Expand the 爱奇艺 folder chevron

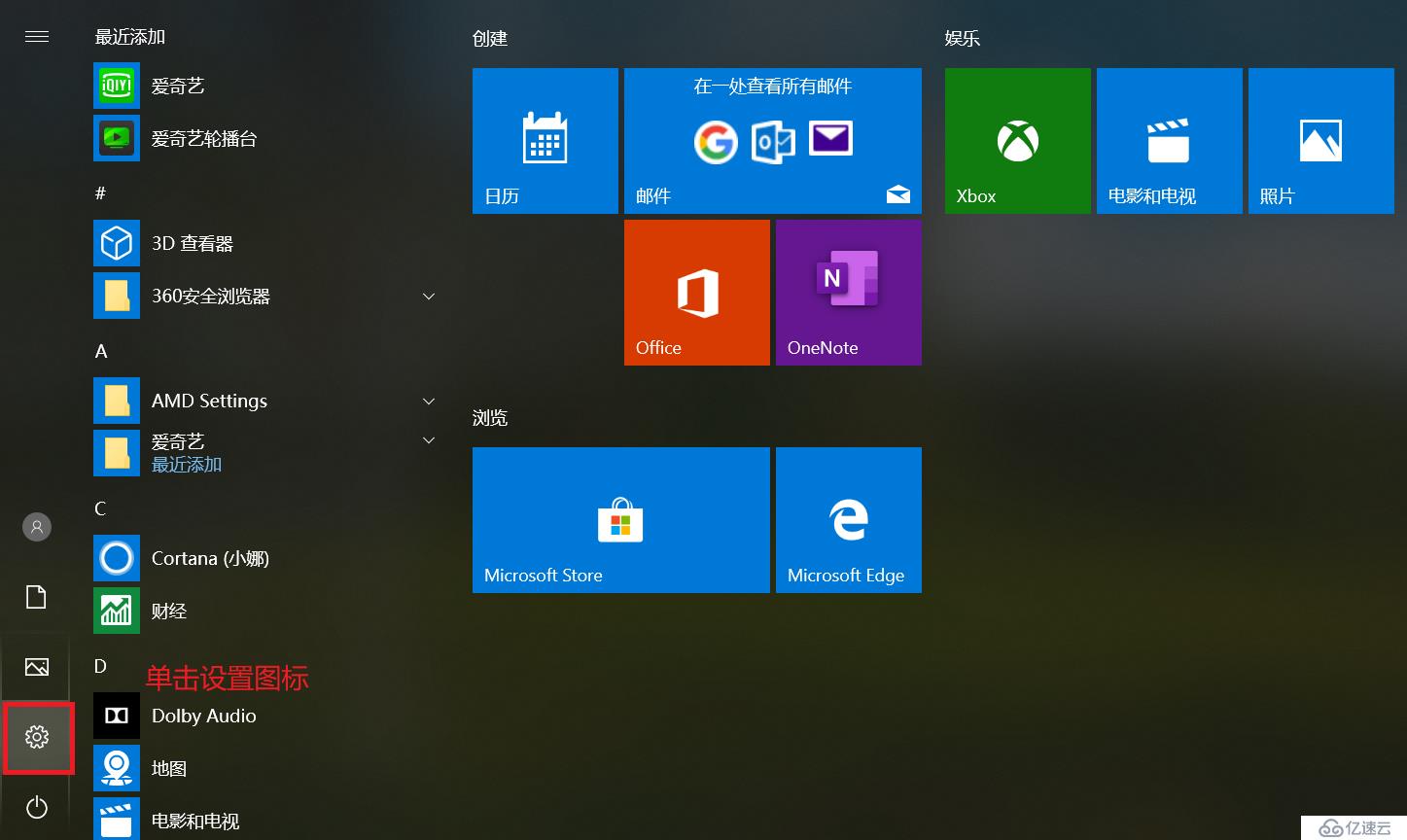(429, 440)
